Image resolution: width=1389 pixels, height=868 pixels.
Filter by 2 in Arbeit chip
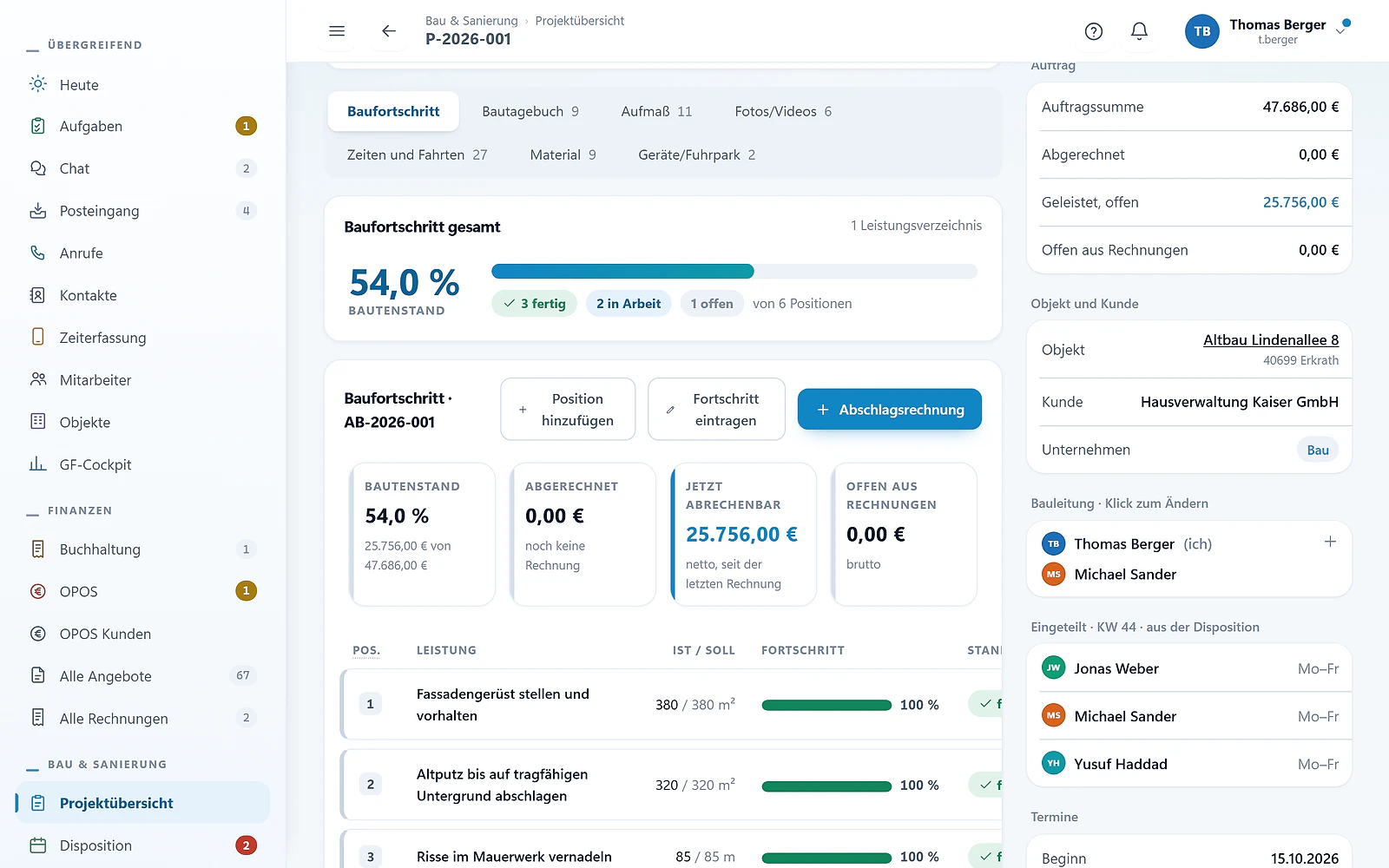click(629, 304)
